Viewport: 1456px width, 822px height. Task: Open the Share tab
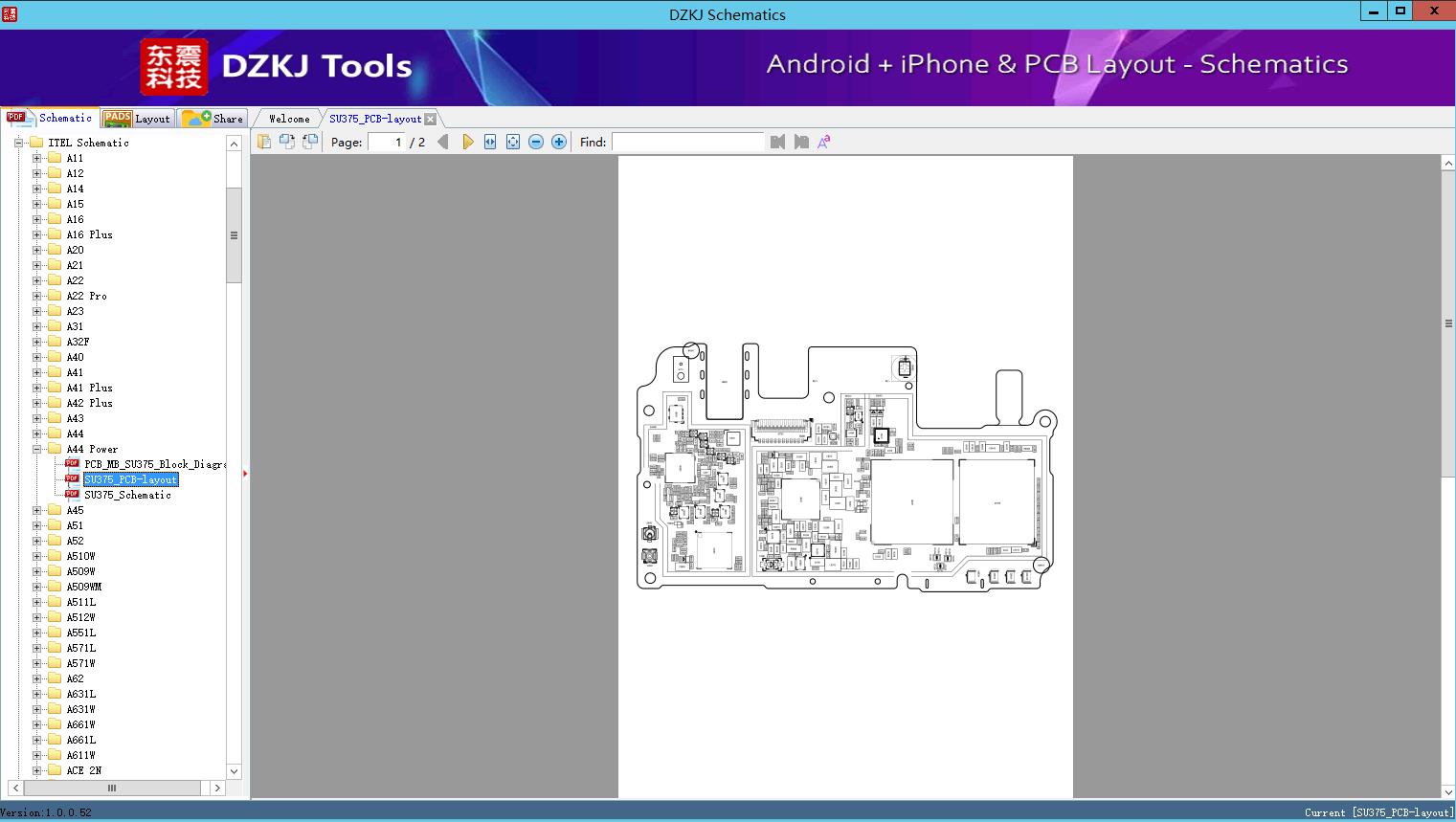213,119
